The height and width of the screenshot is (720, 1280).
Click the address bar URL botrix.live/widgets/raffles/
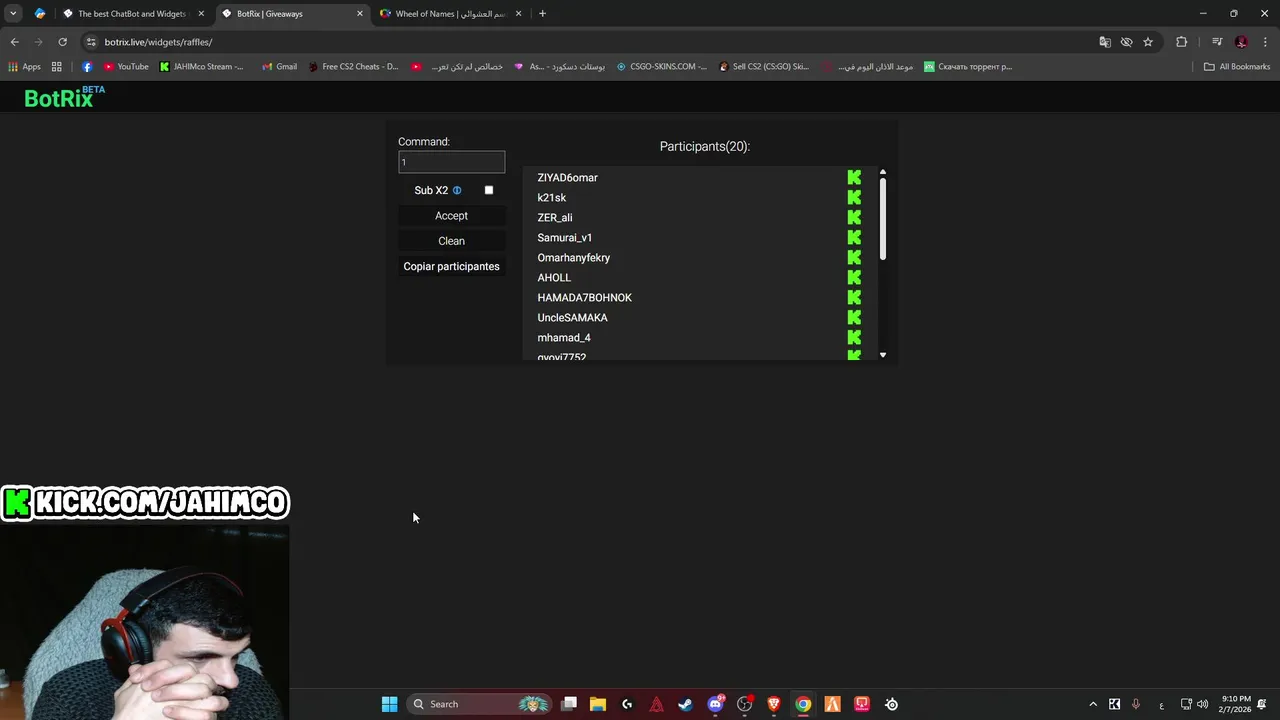coord(158,42)
